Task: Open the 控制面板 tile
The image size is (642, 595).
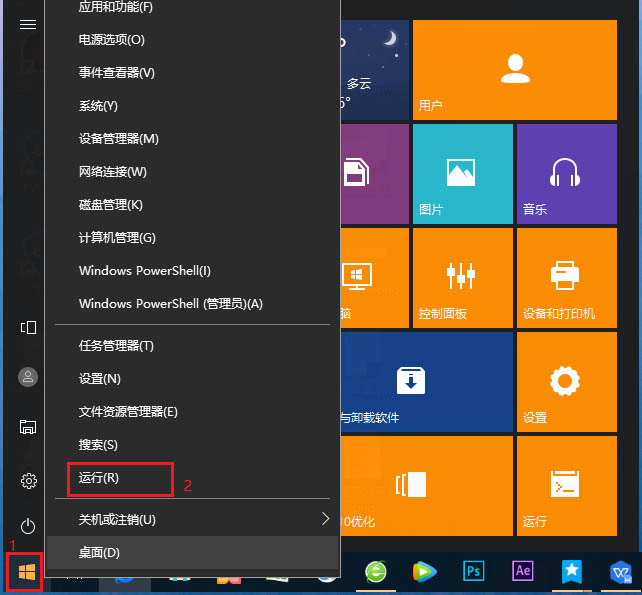Action: pos(461,276)
